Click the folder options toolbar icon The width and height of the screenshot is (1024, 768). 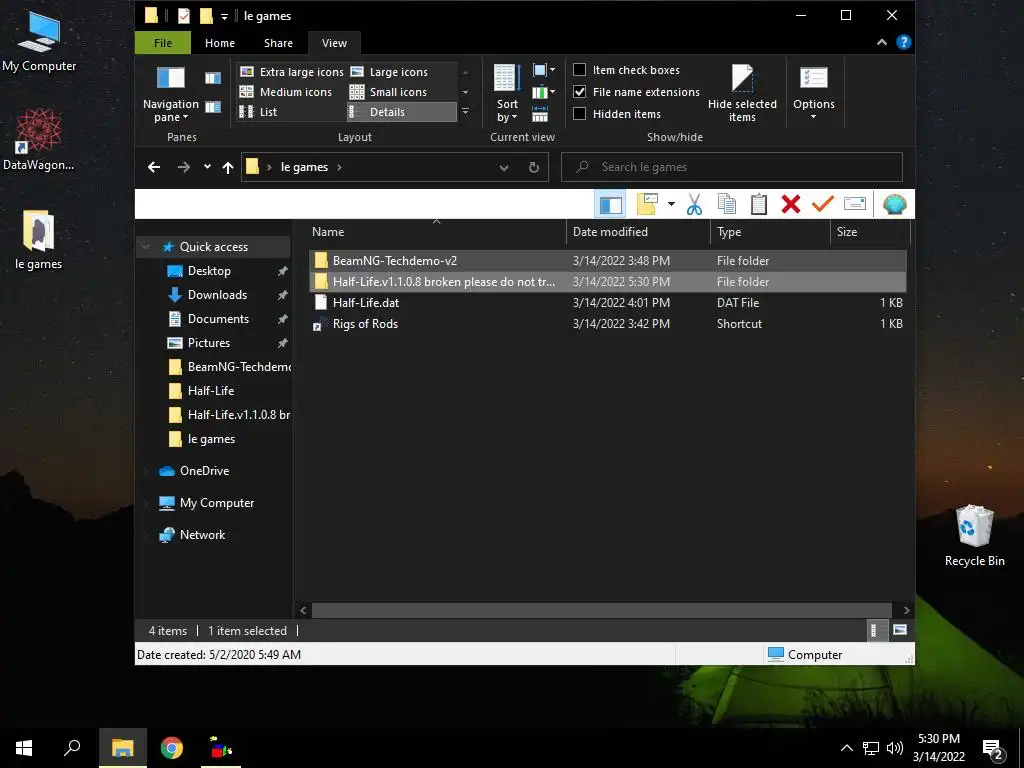[647, 204]
